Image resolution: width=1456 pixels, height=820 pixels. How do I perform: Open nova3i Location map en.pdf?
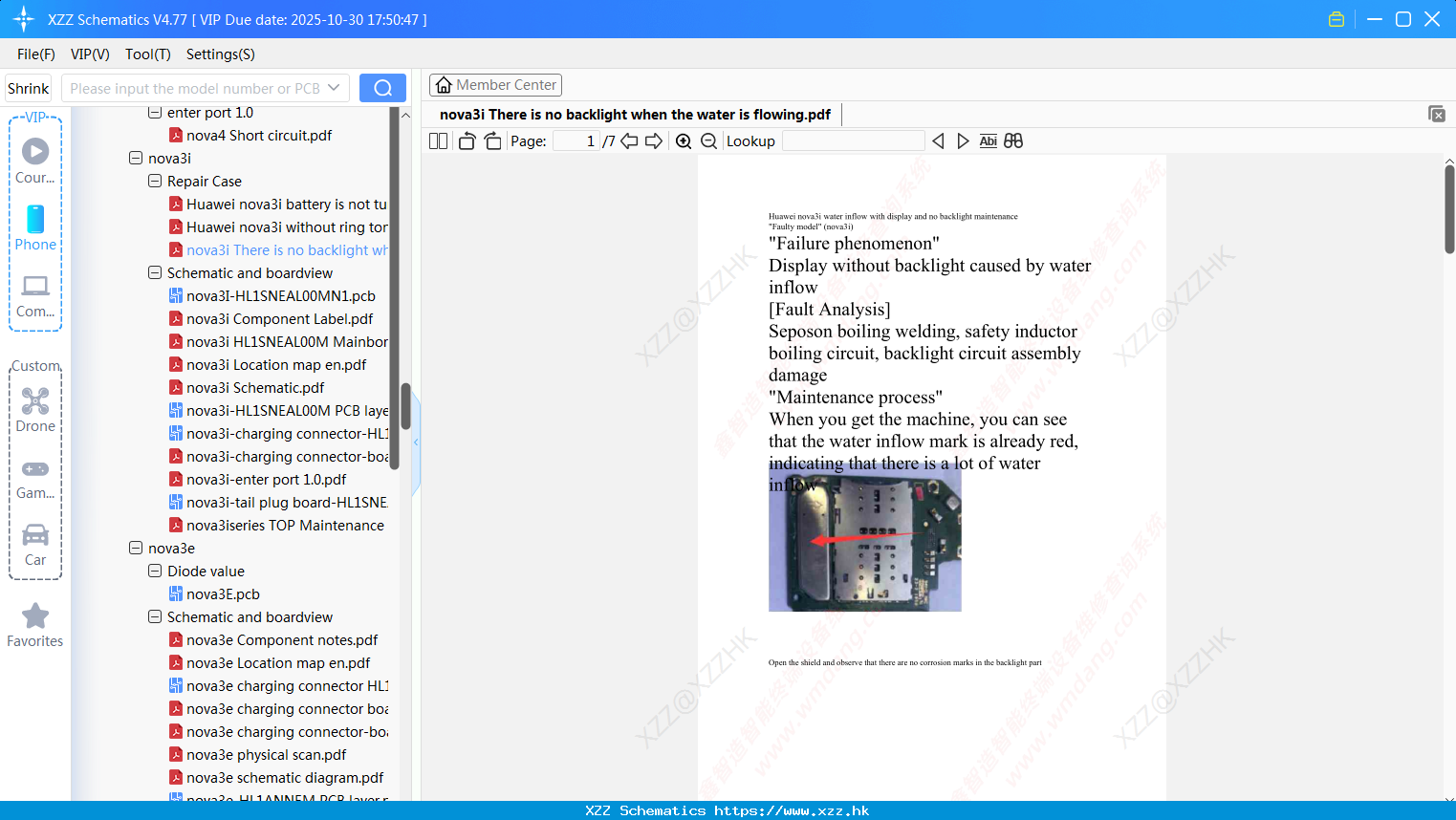(x=268, y=364)
